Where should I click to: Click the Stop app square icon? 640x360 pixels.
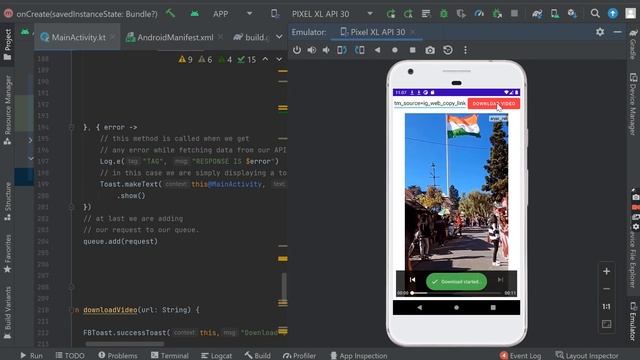[x=514, y=13]
